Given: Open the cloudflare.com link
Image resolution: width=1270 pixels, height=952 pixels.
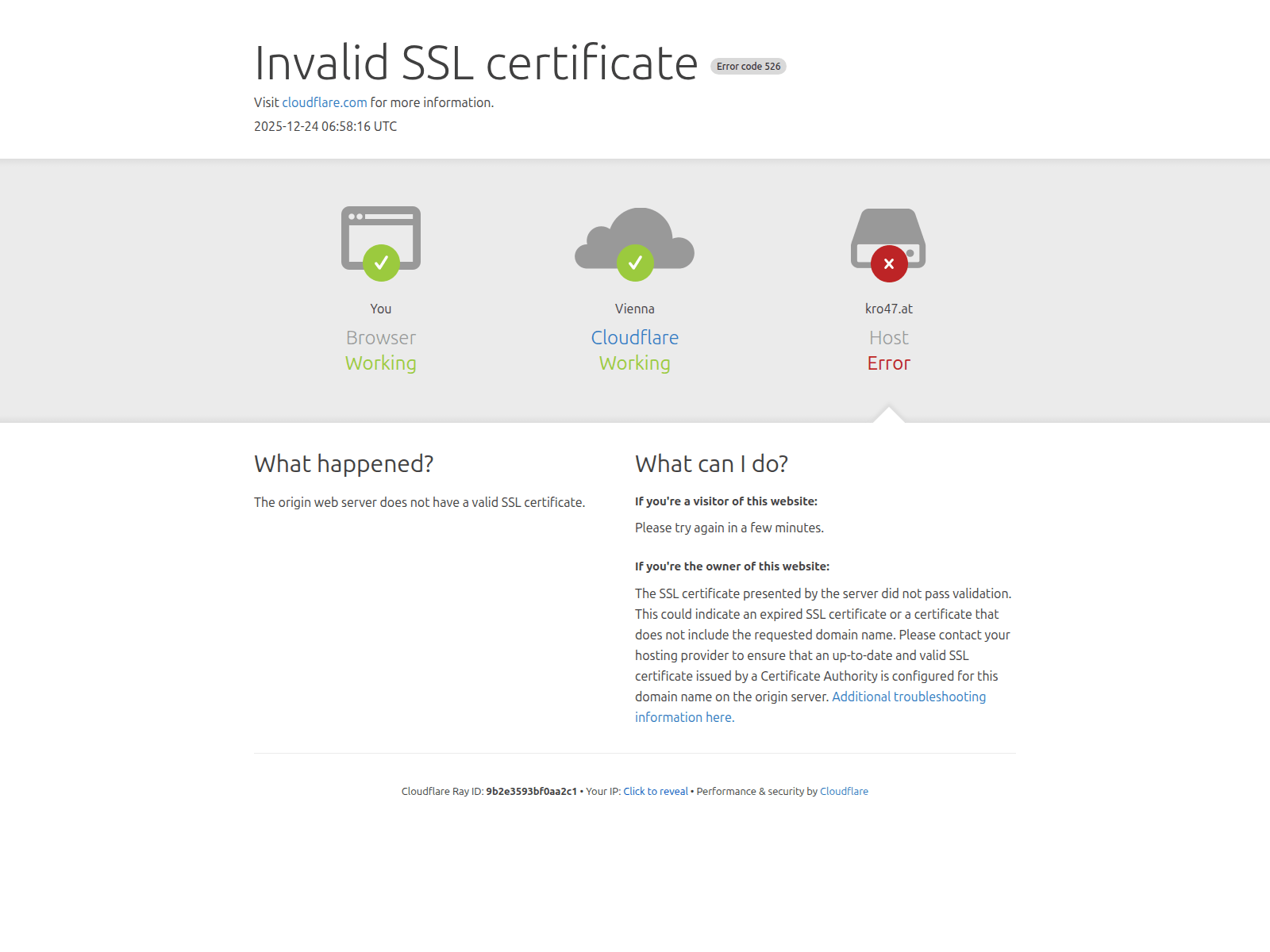Looking at the screenshot, I should pos(324,102).
